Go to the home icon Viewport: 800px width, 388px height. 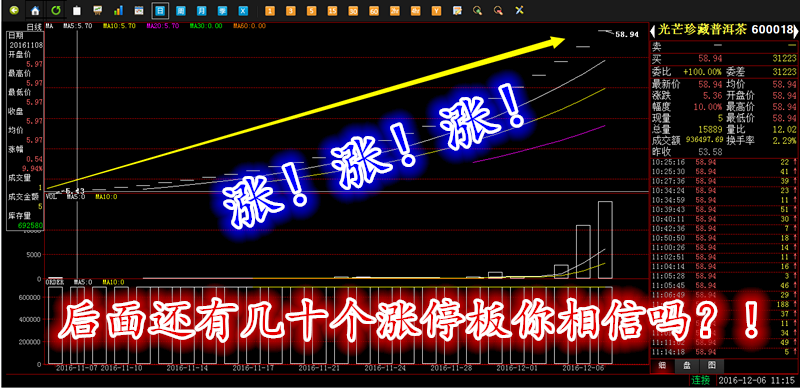point(35,10)
